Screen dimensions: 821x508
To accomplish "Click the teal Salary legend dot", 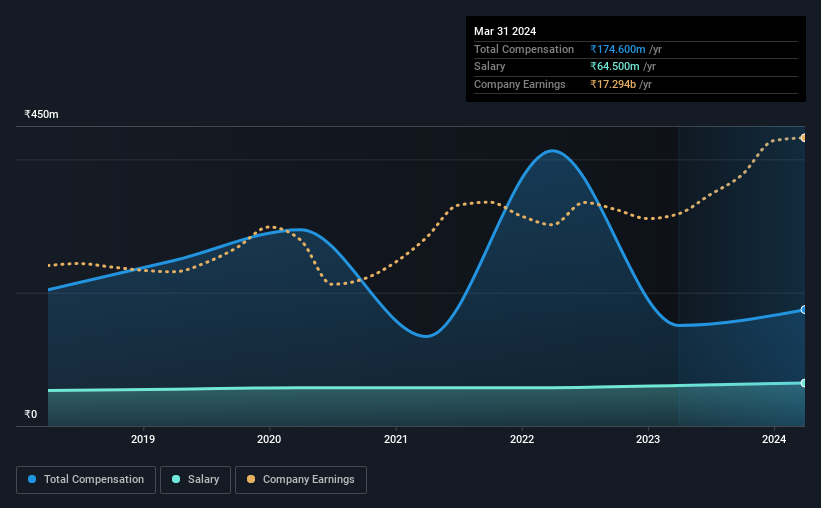I will pyautogui.click(x=176, y=479).
